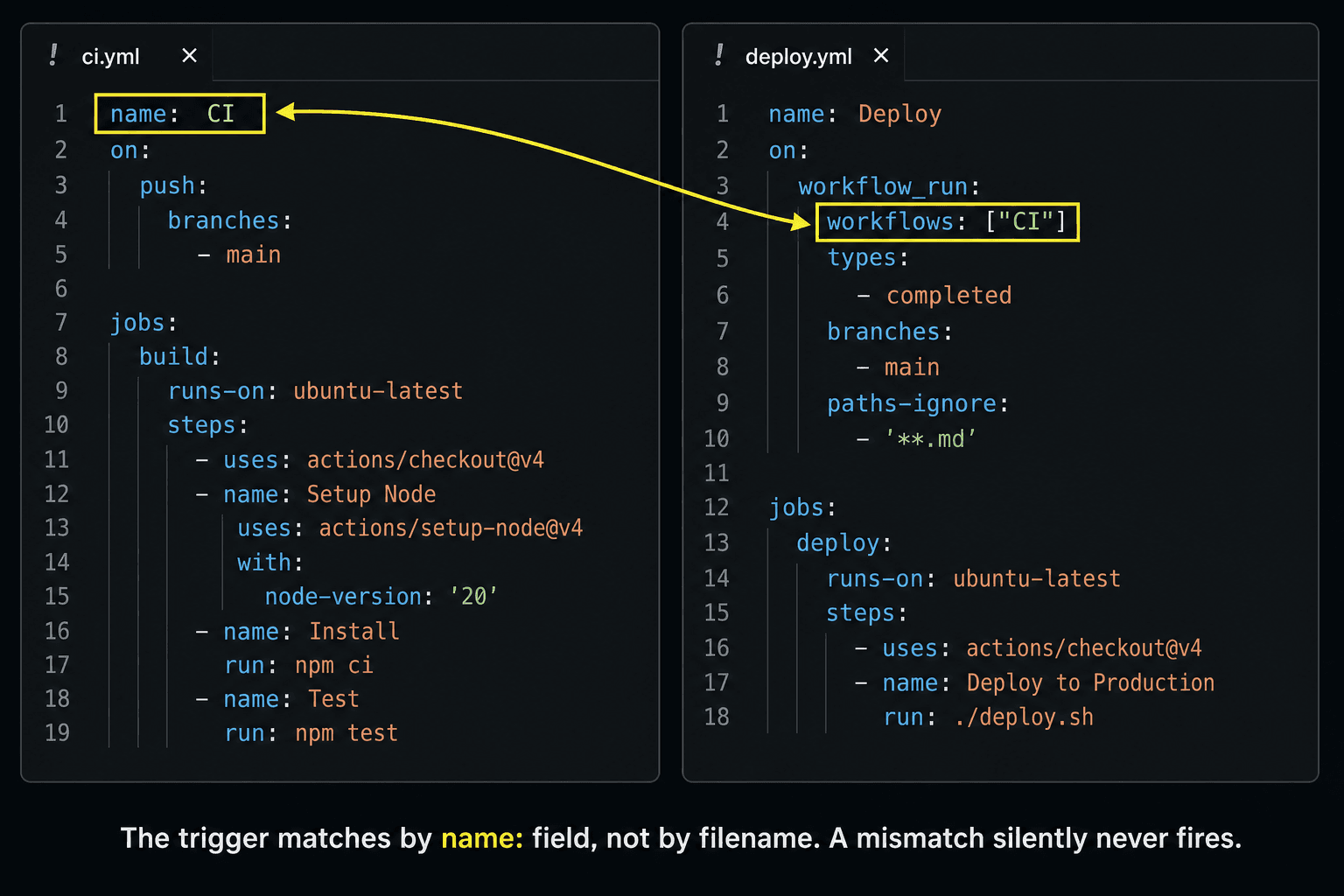Click 'run: npm test' in ci.yml
Screen dimensions: 1344x896
pyautogui.click(x=311, y=732)
